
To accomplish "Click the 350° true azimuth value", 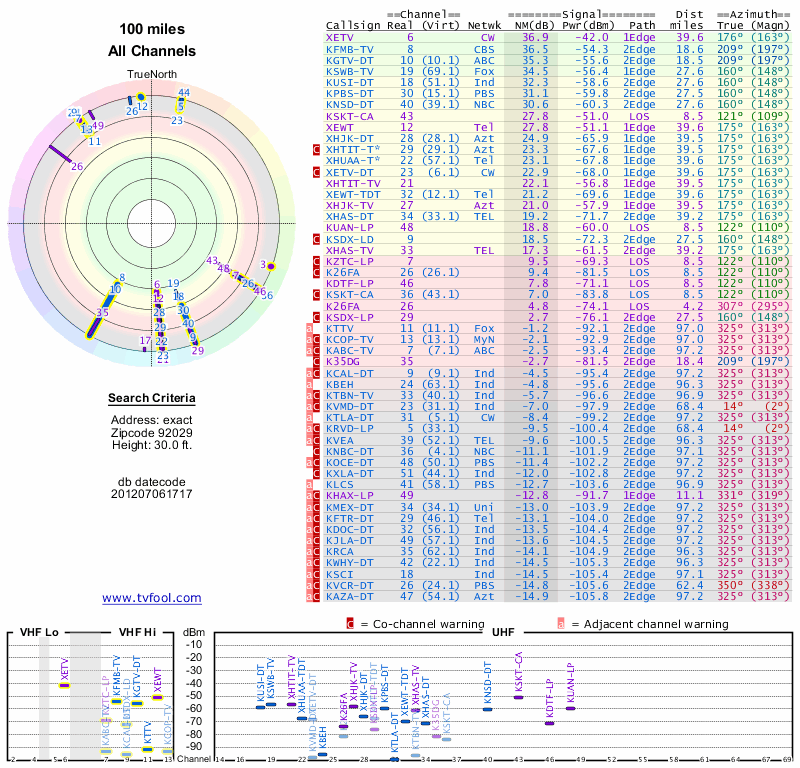I will [x=730, y=585].
